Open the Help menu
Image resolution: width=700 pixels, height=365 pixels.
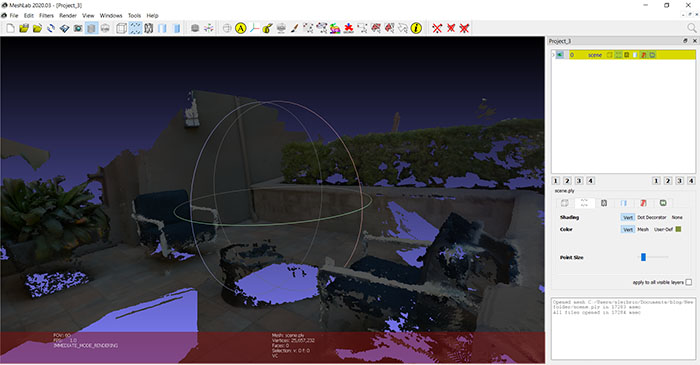click(152, 15)
